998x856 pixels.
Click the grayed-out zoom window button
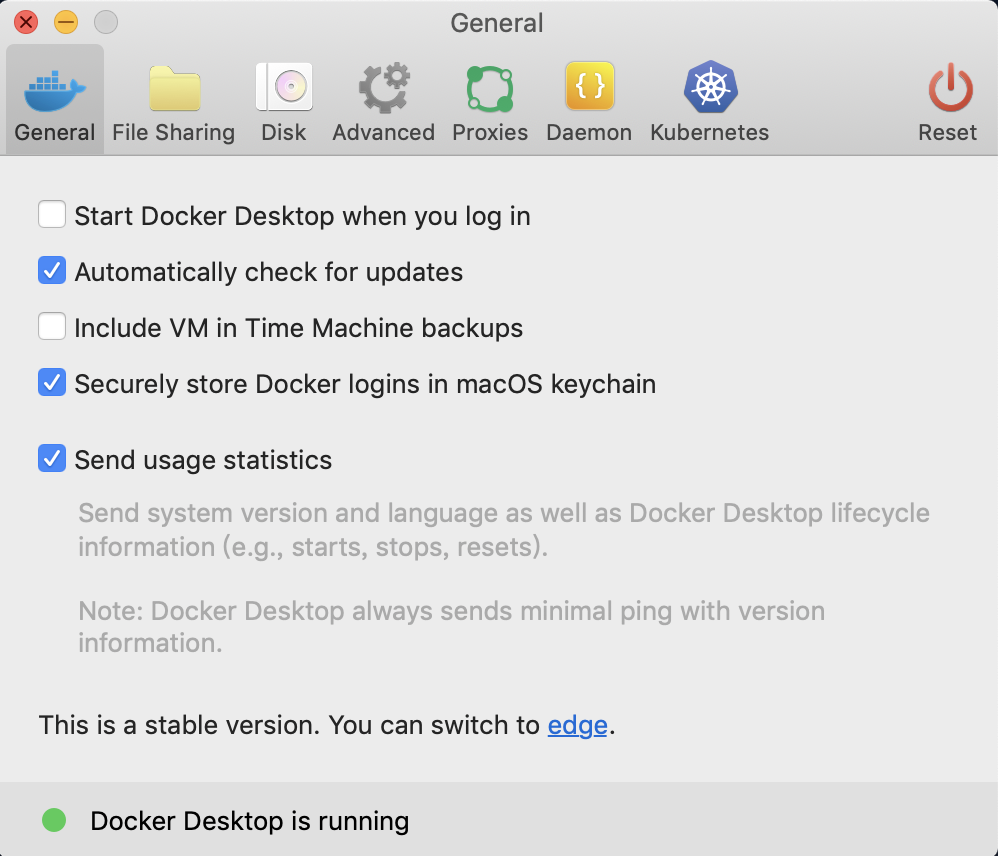(105, 22)
